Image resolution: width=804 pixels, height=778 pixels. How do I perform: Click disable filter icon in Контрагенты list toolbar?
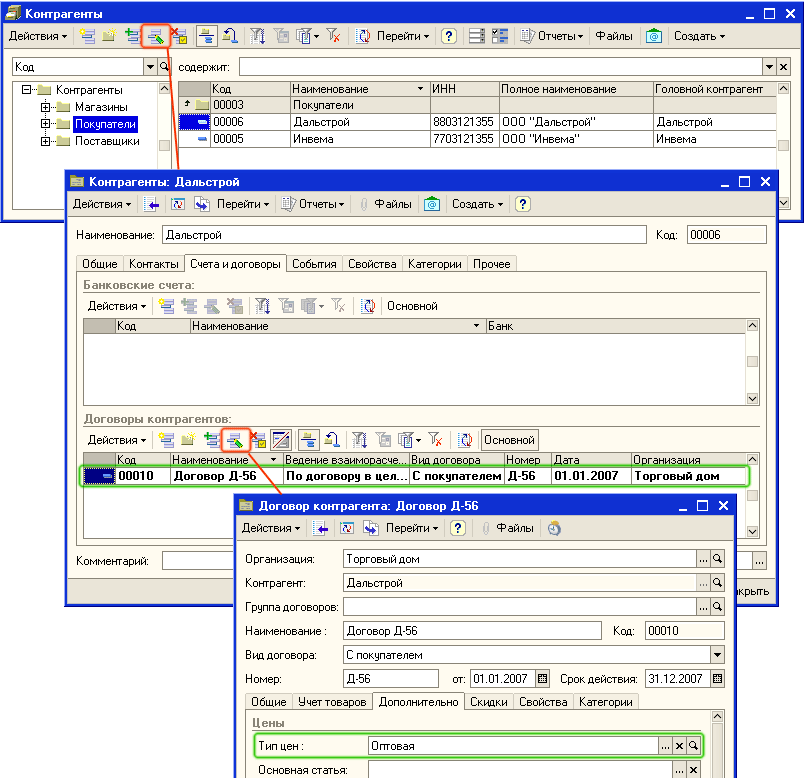pyautogui.click(x=333, y=36)
